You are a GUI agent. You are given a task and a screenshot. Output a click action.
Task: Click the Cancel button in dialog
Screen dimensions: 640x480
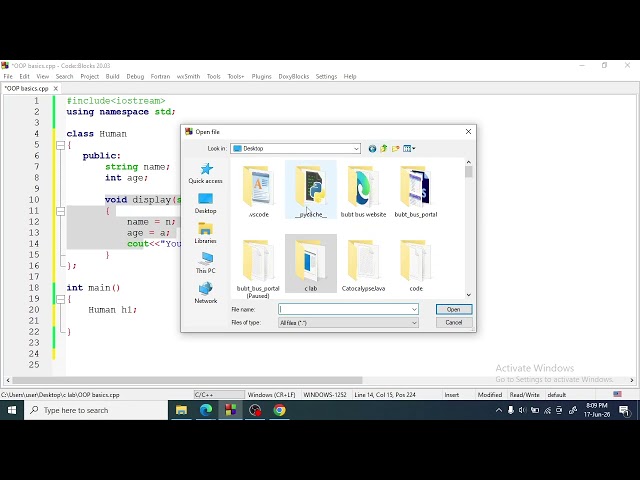[453, 322]
